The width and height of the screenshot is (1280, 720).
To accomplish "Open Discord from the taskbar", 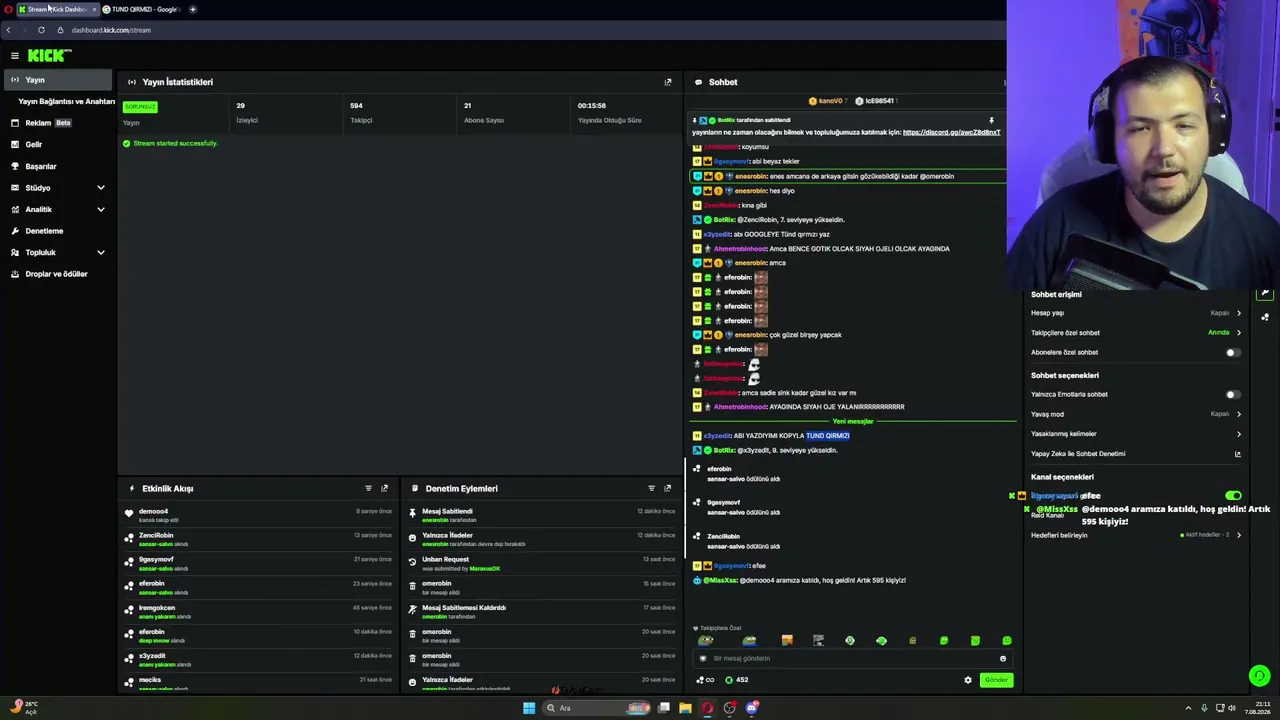I will coord(752,708).
